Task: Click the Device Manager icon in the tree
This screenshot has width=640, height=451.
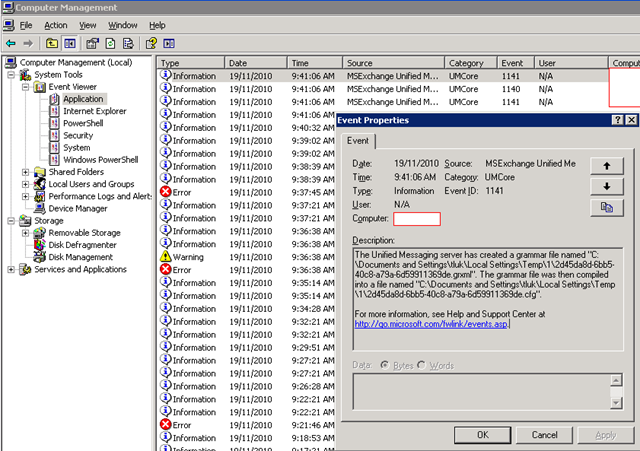Action: click(40, 209)
